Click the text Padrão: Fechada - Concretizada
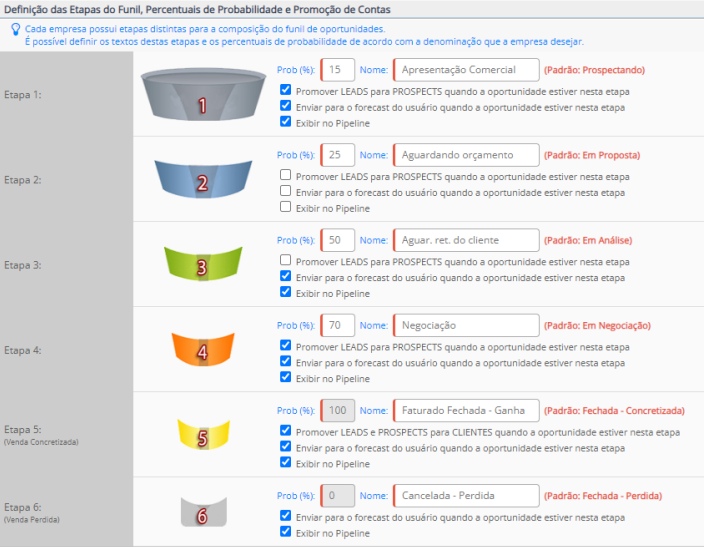Image resolution: width=706 pixels, height=547 pixels. [614, 411]
